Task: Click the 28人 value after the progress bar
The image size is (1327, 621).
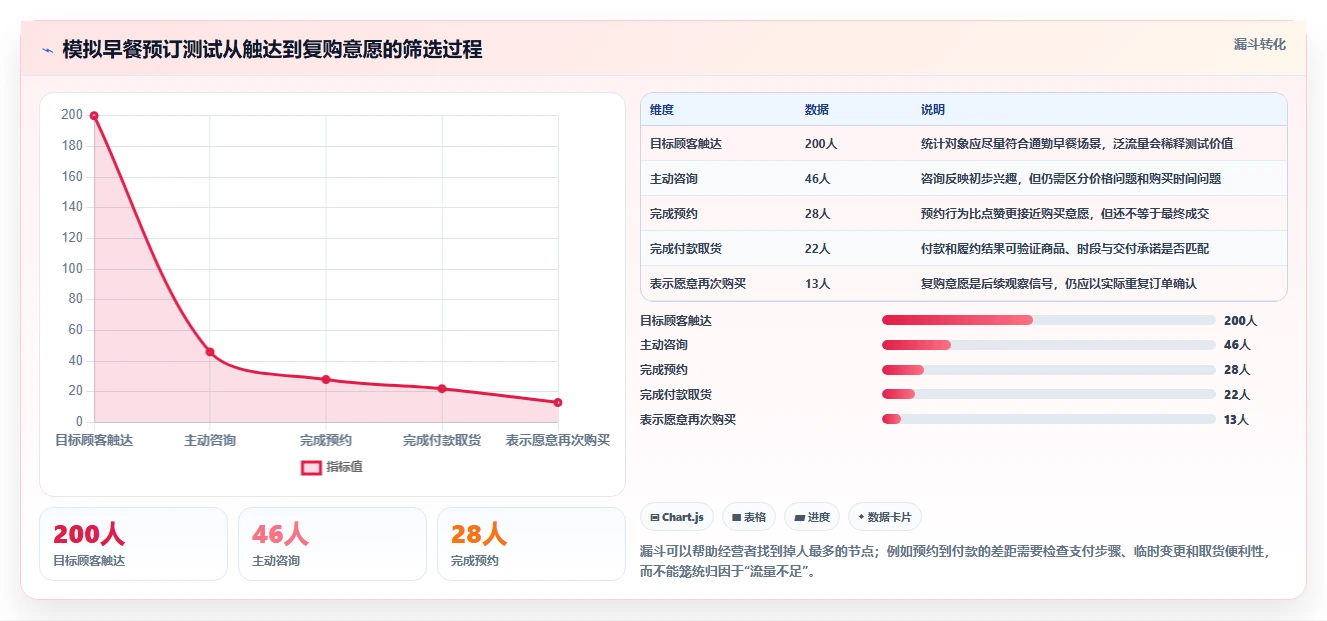Action: [x=1237, y=370]
